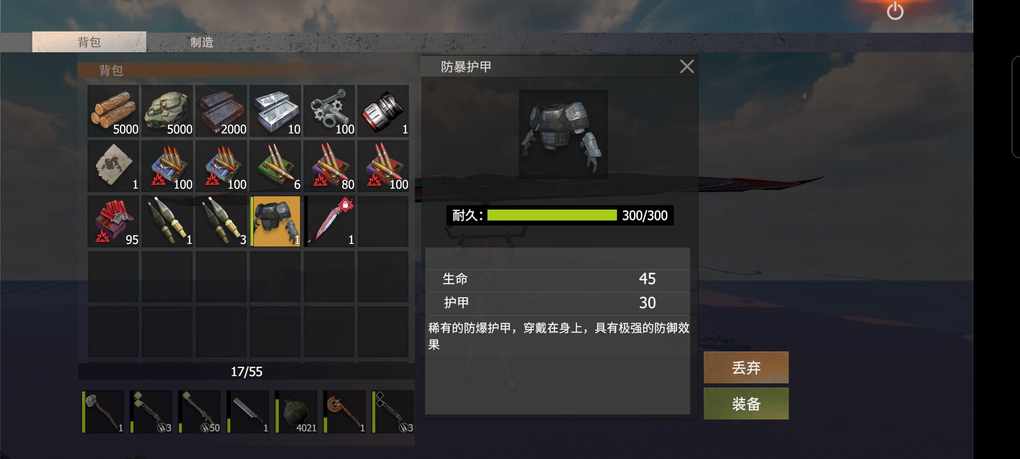Screen dimensions: 1020x459
Task: Select the pink dagger weapon item
Action: click(x=330, y=221)
